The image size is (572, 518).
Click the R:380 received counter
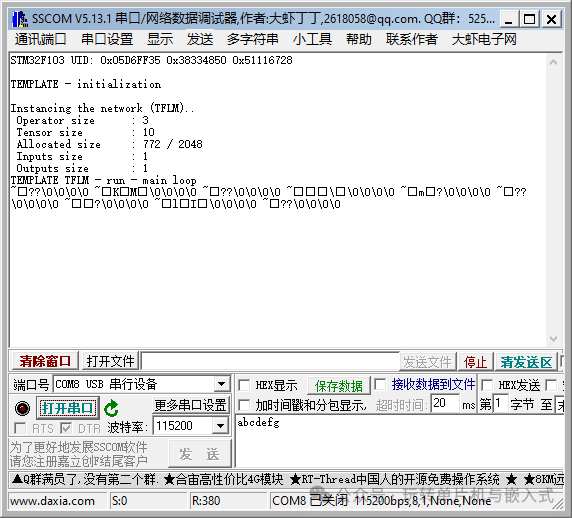[x=206, y=501]
